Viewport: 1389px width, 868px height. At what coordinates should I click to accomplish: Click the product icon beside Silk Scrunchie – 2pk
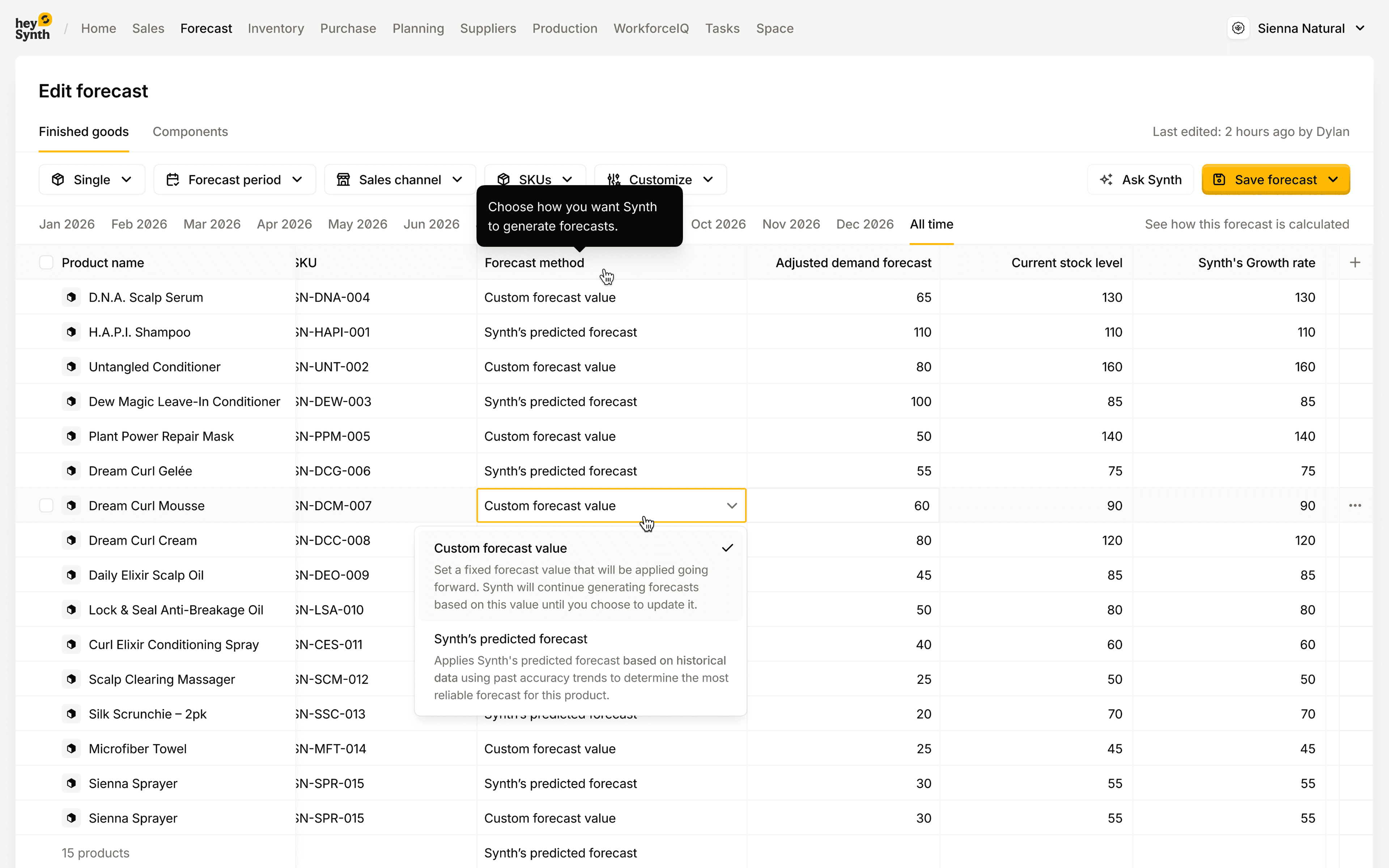71,714
